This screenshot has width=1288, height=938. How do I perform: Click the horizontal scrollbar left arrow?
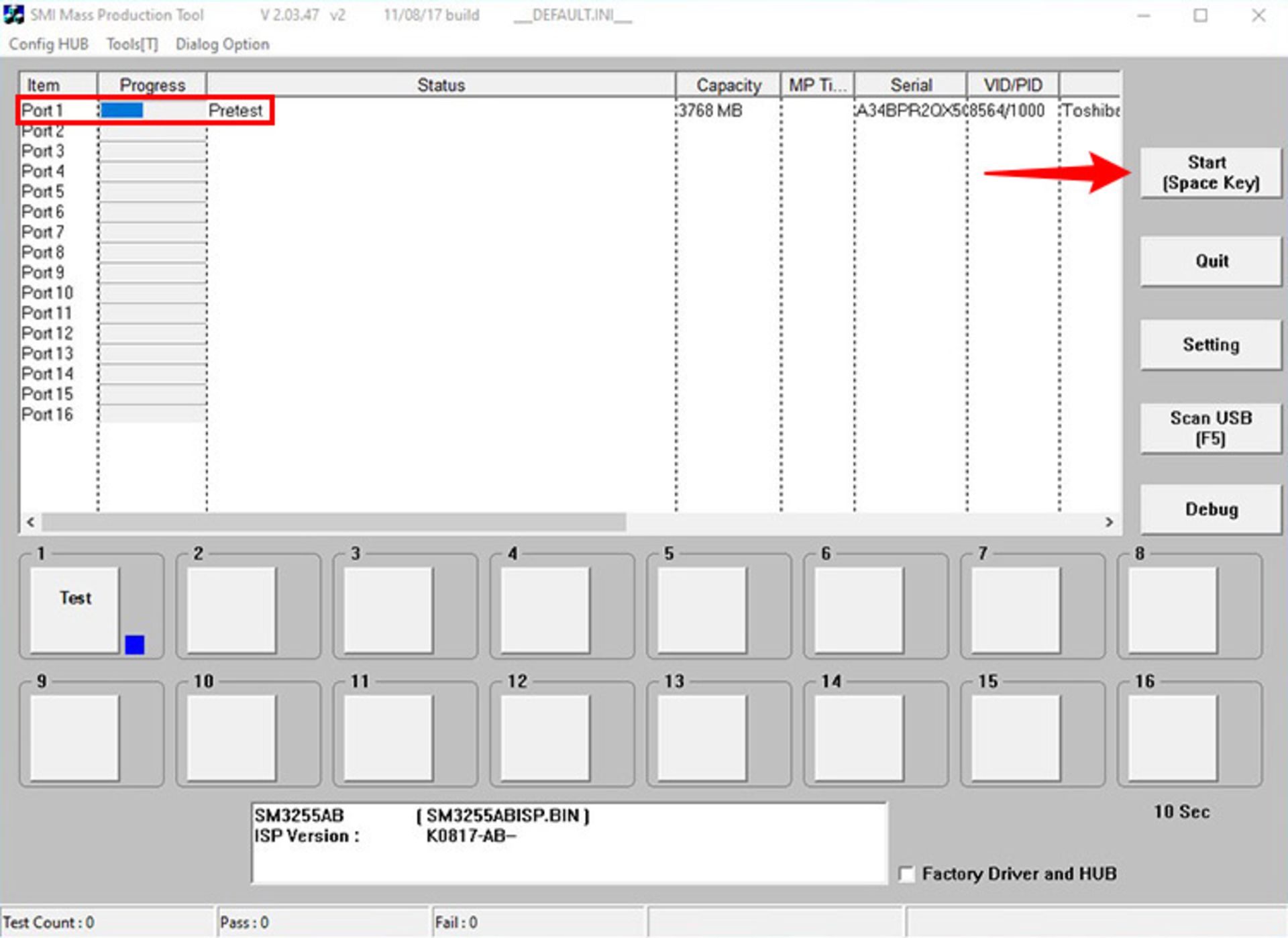pos(30,522)
